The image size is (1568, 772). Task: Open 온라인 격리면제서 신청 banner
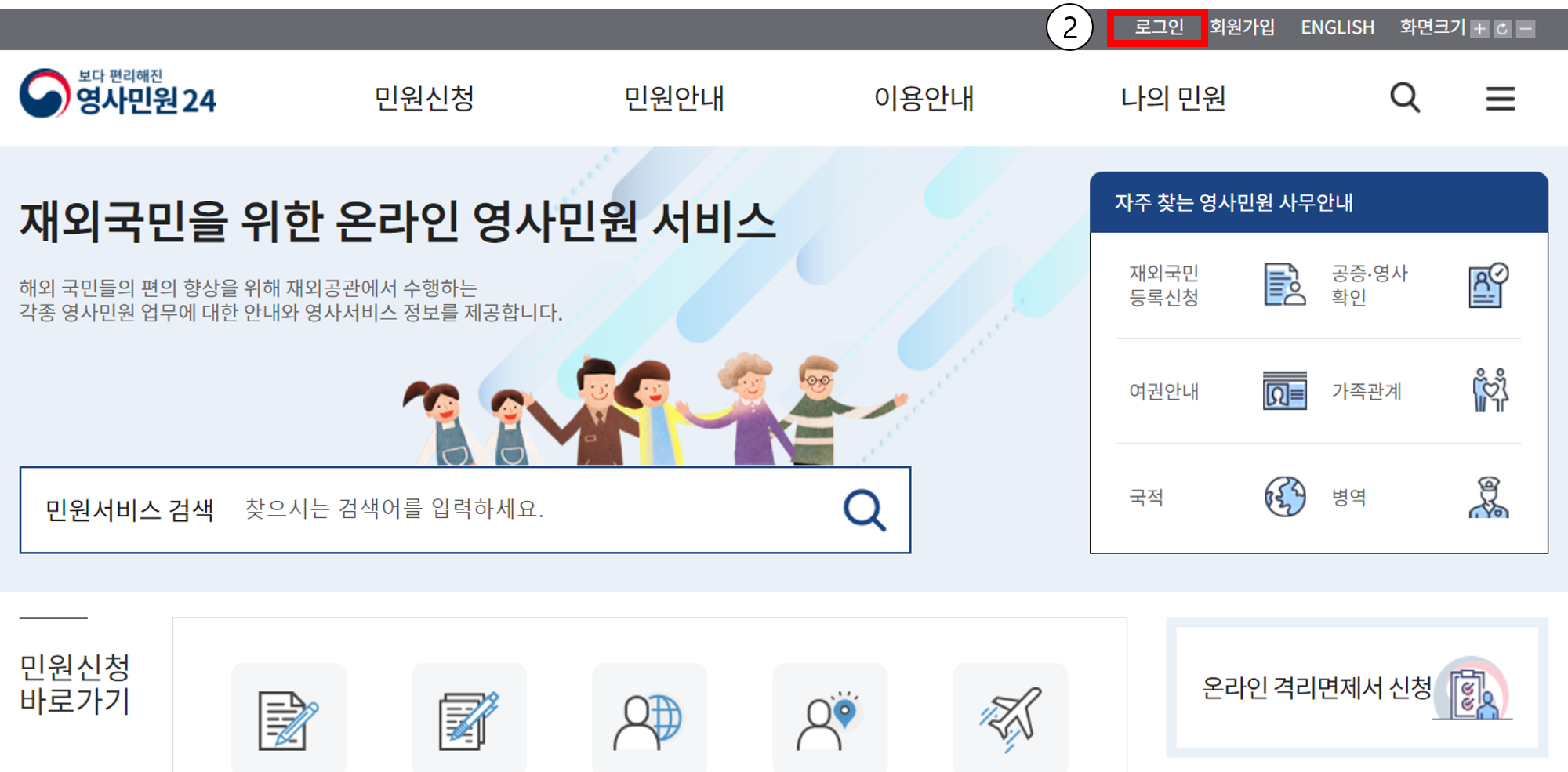[x=1356, y=688]
